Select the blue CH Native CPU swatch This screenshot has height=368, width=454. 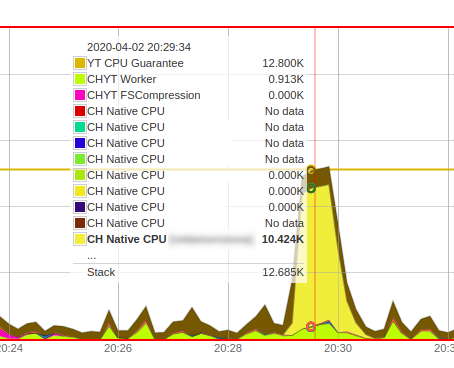tap(80, 143)
